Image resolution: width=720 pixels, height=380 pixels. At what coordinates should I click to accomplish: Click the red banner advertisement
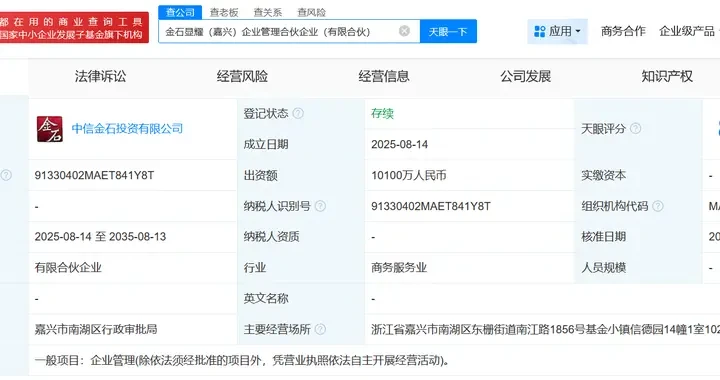(74, 28)
